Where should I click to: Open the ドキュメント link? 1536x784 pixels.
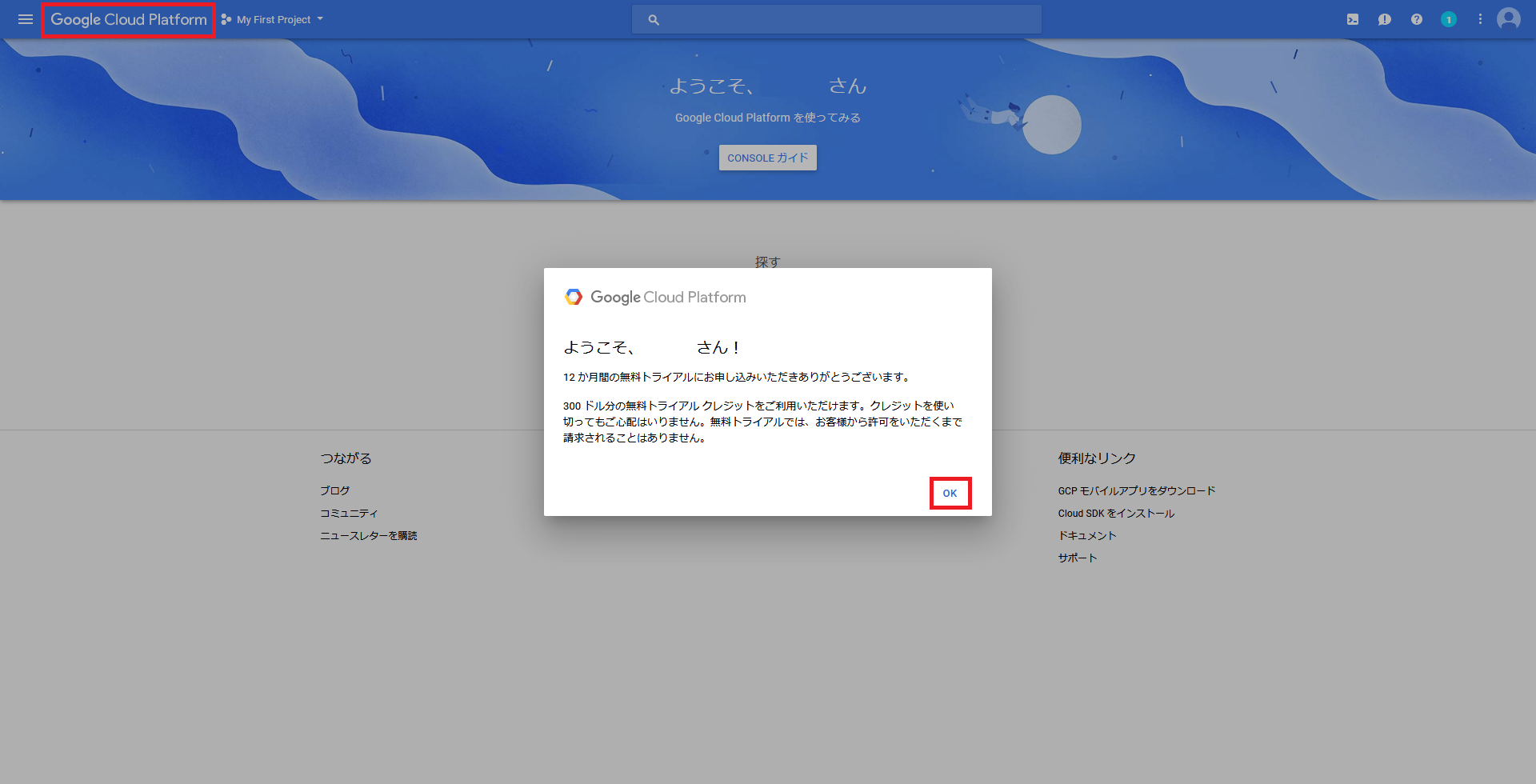coord(1087,535)
